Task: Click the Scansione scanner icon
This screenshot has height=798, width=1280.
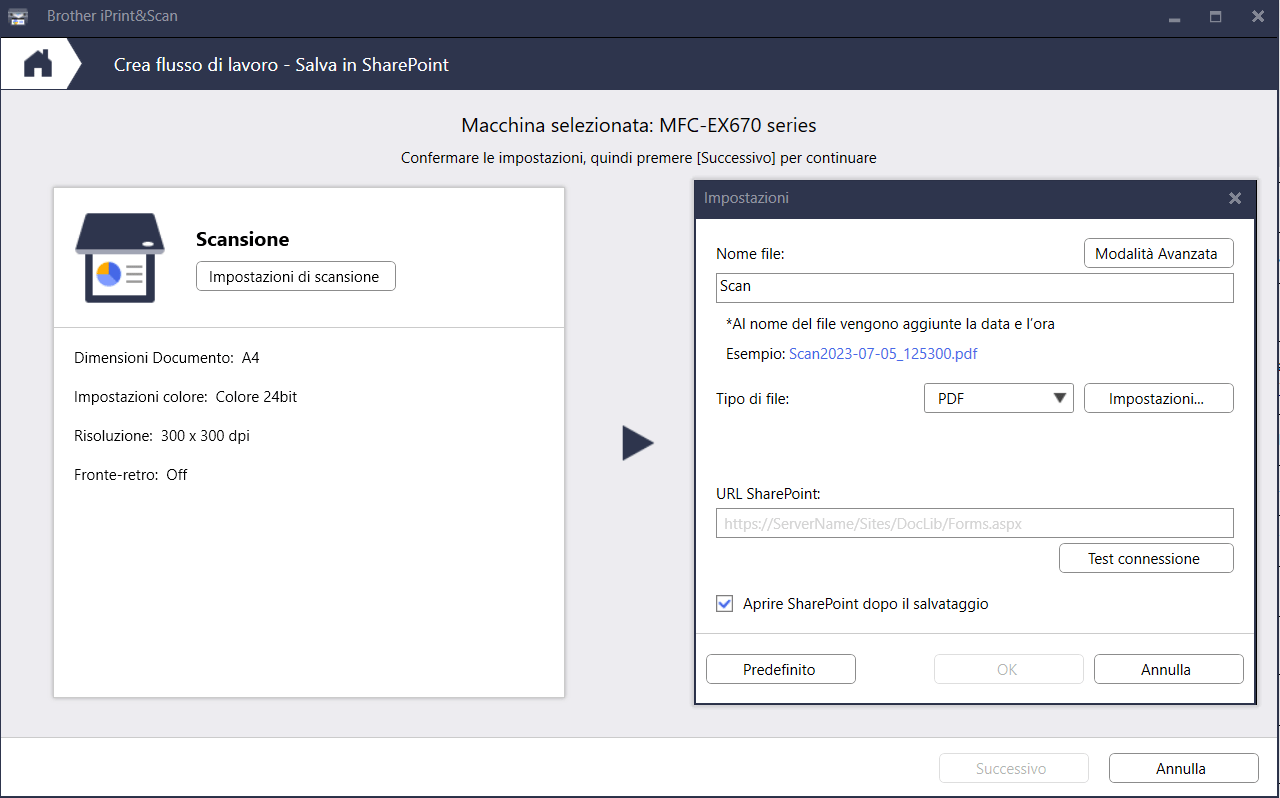Action: point(119,258)
